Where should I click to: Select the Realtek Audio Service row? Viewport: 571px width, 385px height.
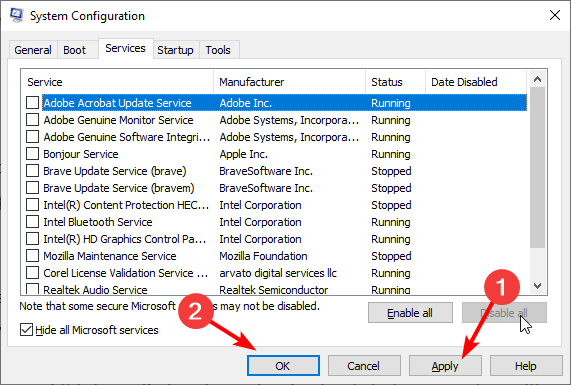click(x=274, y=290)
